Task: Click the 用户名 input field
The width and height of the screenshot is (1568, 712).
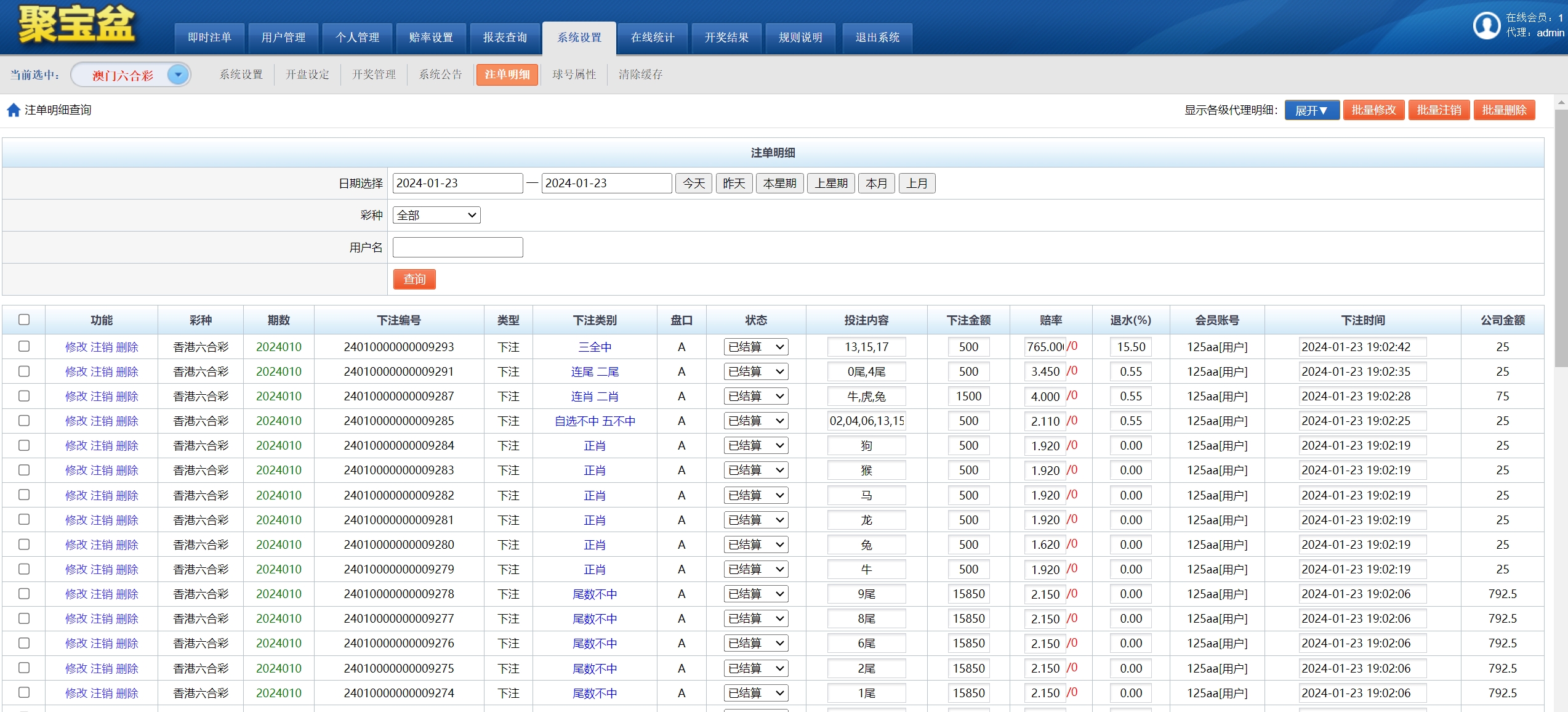Action: (x=457, y=248)
